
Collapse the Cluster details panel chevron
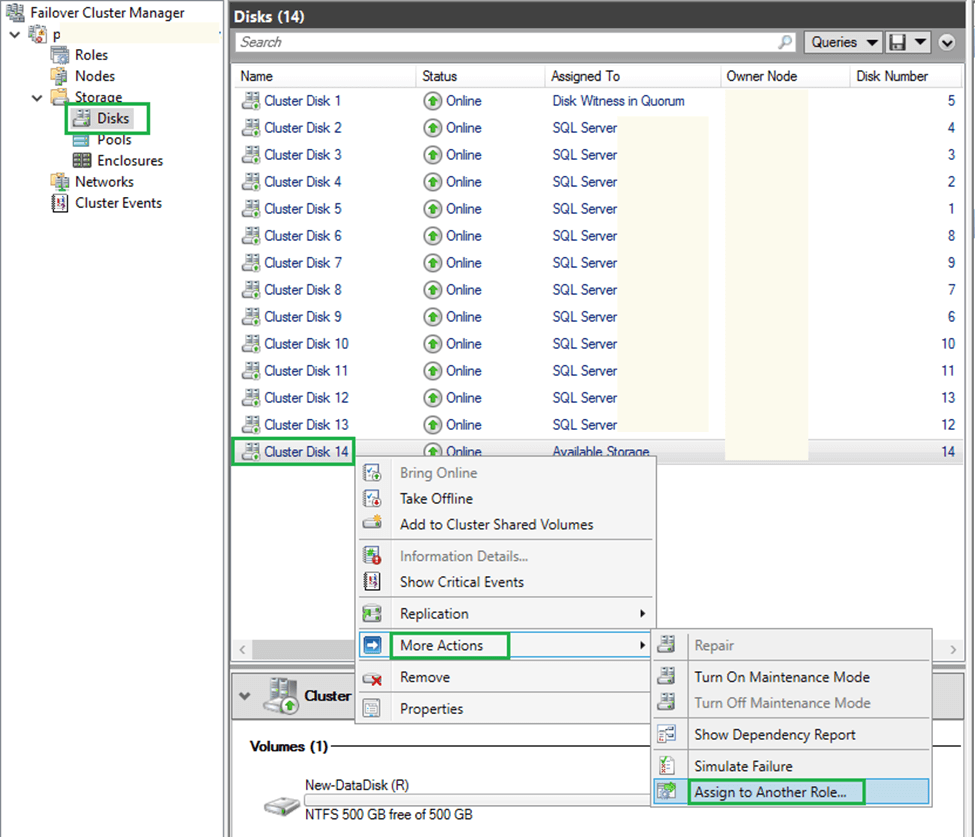coord(245,696)
